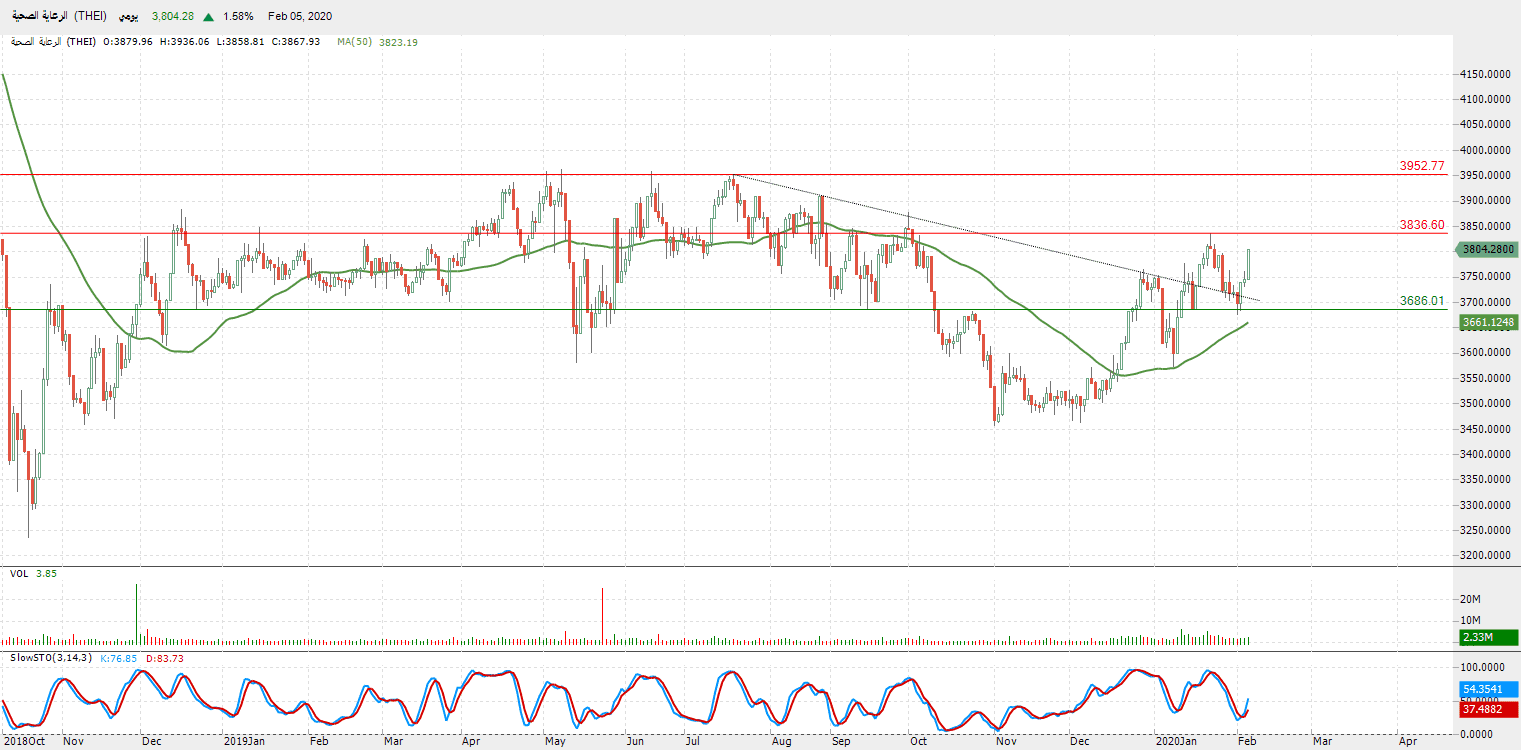Screen dimensions: 1521x750
Task: Click the low value L:3858.81
Action: tap(240, 42)
